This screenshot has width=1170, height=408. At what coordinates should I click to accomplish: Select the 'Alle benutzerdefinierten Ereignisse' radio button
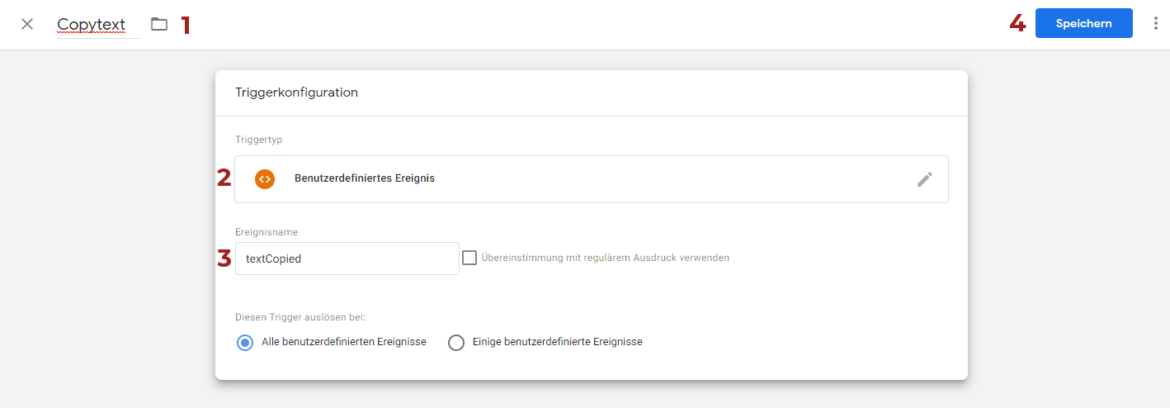(x=245, y=342)
